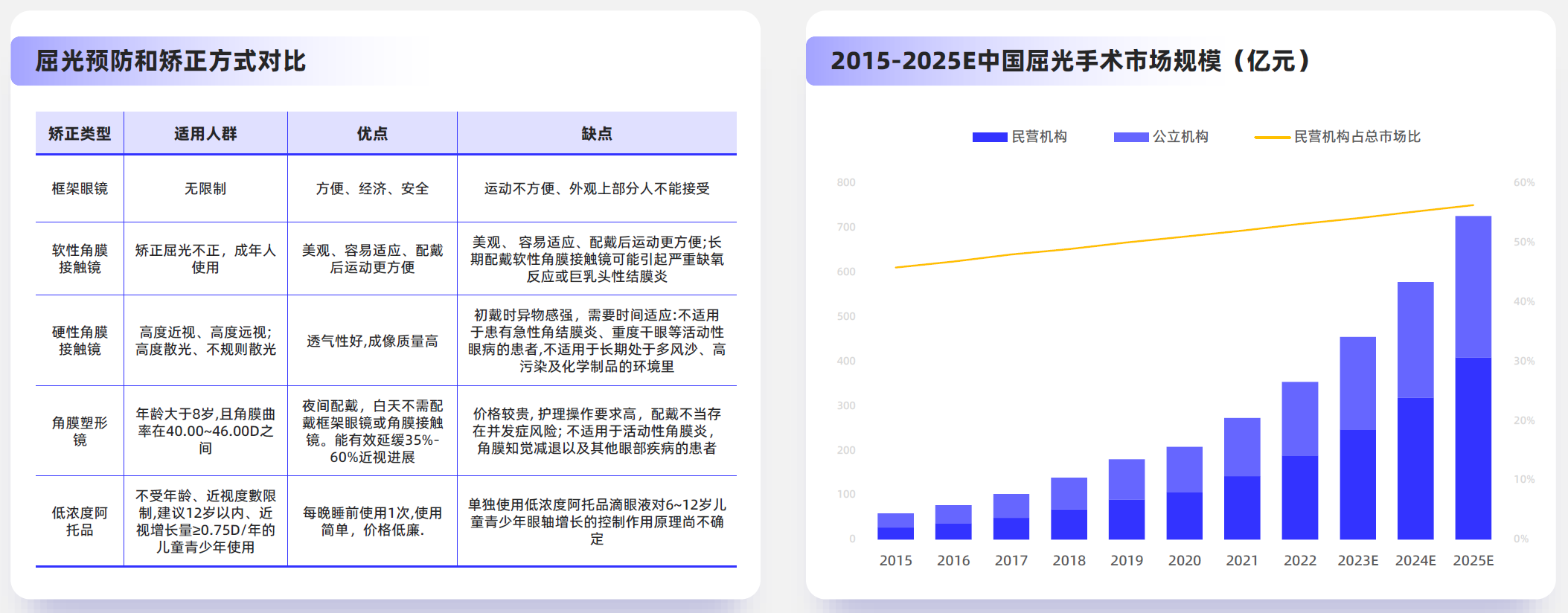The image size is (1568, 613).
Task: Click the 矫正屈光不正，成年人使用 cell
Action: [205, 259]
